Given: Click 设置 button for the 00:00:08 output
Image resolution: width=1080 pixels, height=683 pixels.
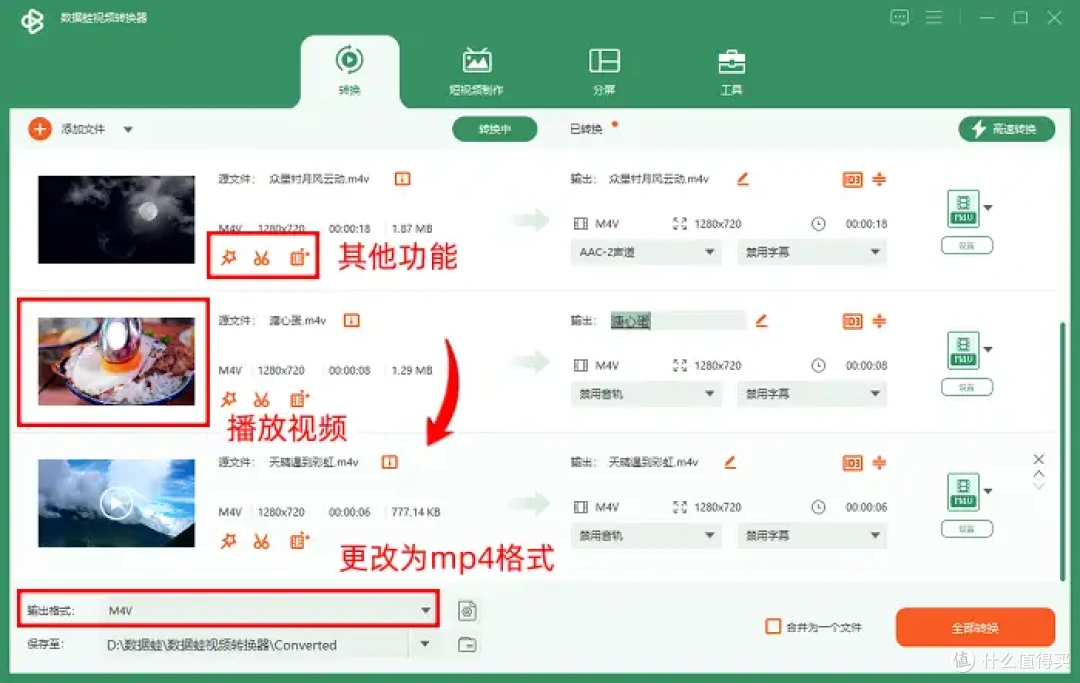Looking at the screenshot, I should (x=967, y=388).
